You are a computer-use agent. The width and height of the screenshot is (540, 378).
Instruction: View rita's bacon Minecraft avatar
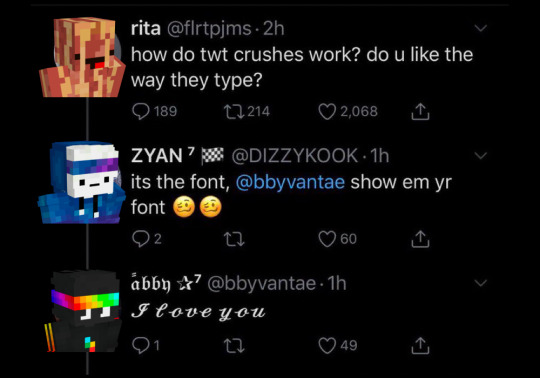[82, 57]
